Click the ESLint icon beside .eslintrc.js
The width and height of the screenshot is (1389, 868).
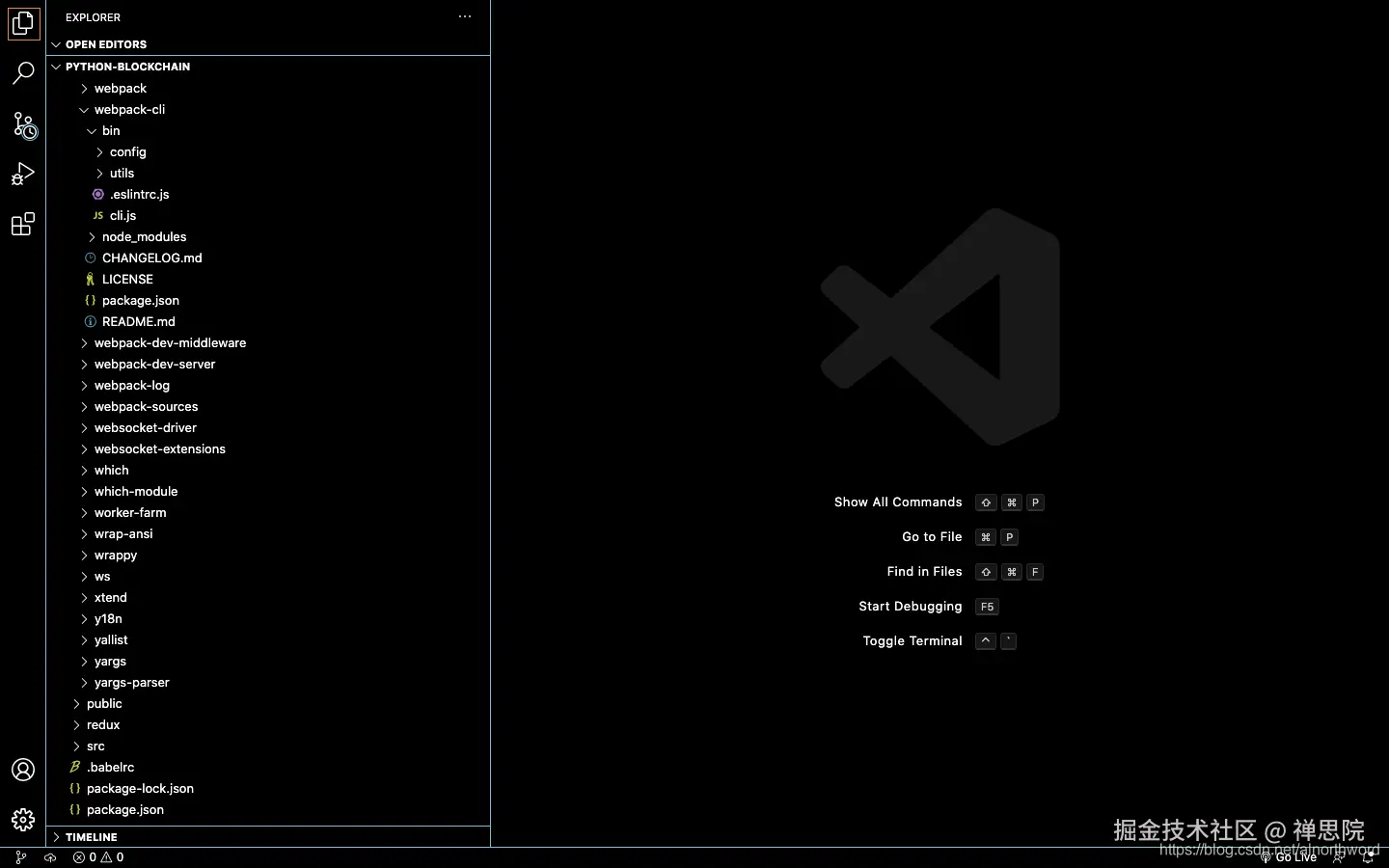click(97, 194)
